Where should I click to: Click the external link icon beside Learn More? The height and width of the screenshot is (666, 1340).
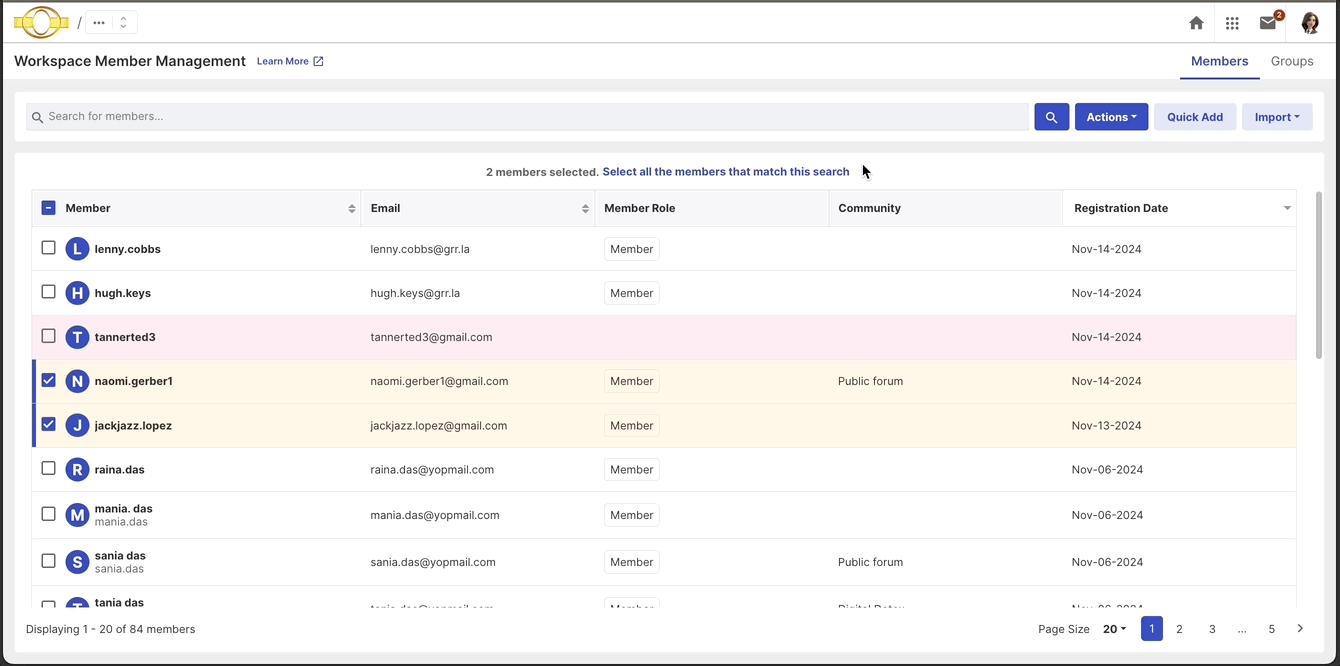318,61
